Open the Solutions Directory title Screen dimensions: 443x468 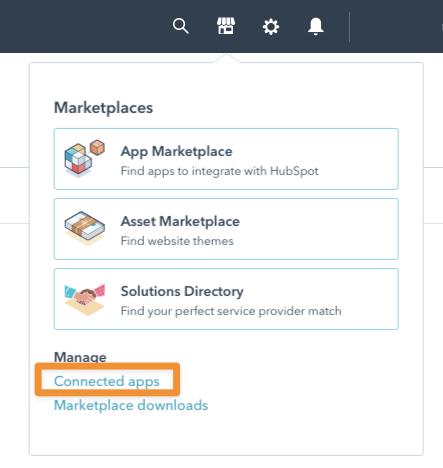click(x=182, y=291)
